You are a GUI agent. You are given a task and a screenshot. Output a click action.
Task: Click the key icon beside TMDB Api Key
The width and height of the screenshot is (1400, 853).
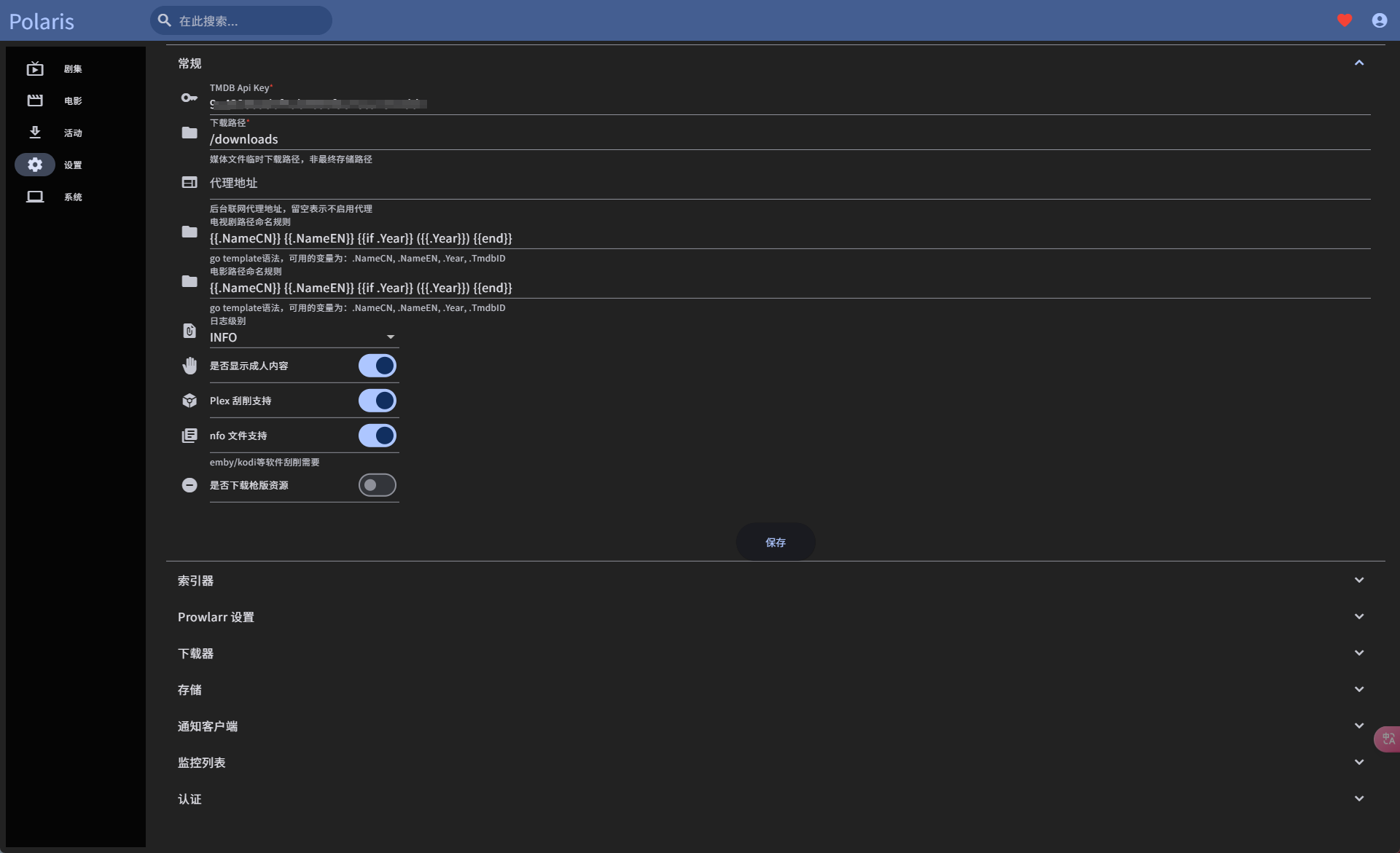189,98
